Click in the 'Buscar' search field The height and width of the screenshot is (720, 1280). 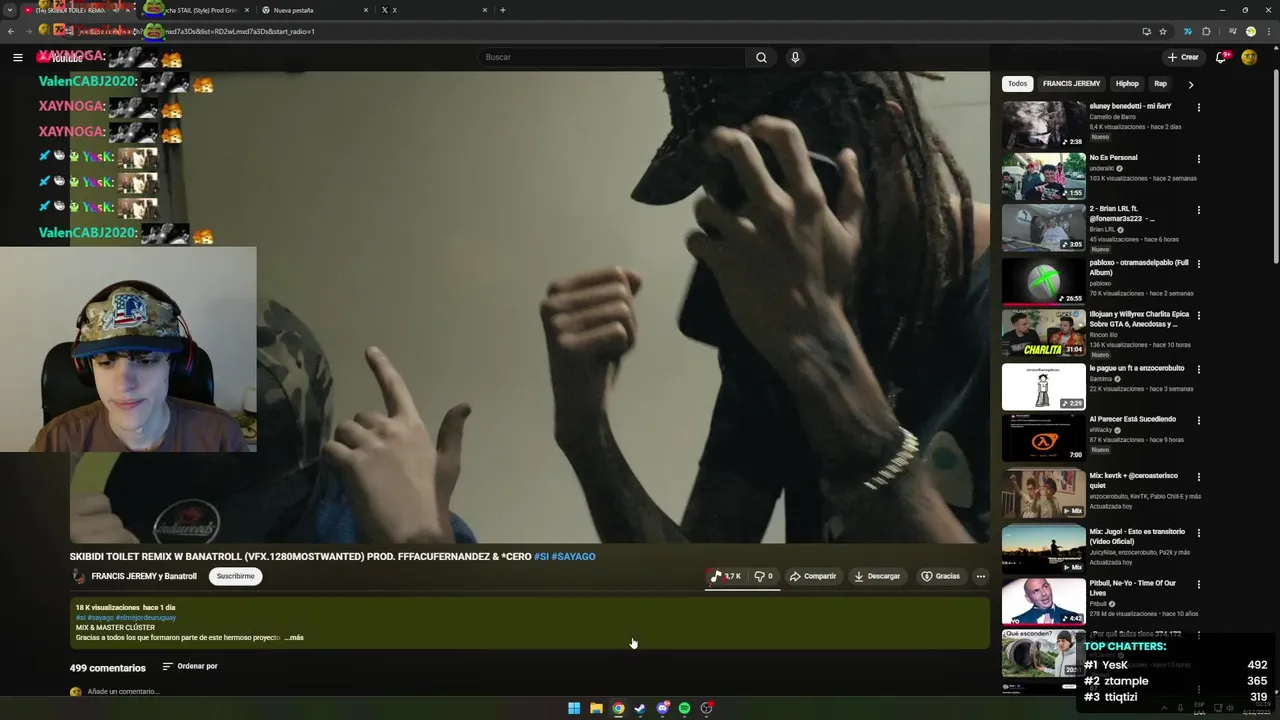611,57
